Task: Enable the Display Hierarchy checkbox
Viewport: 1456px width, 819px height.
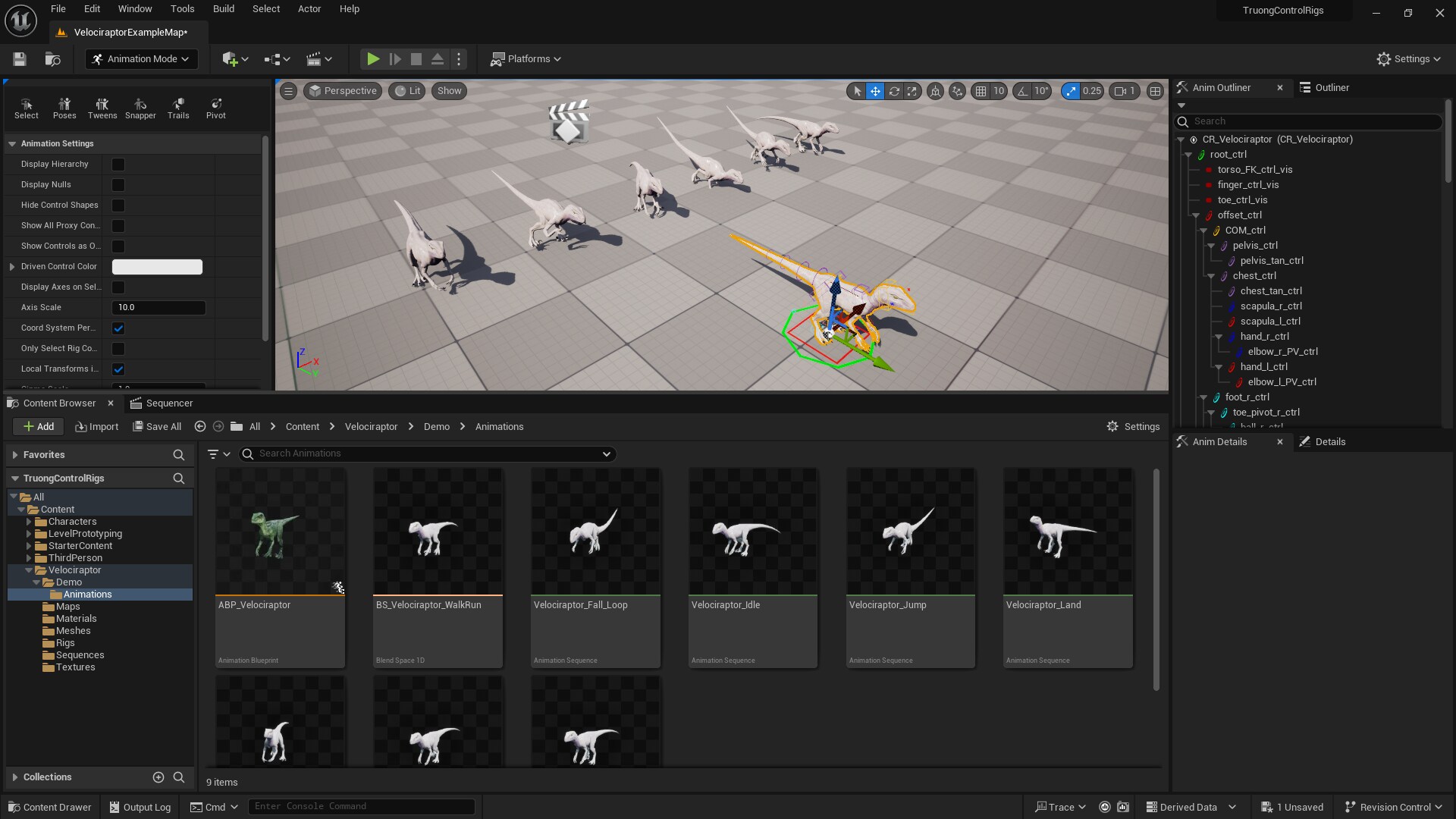Action: [x=118, y=164]
